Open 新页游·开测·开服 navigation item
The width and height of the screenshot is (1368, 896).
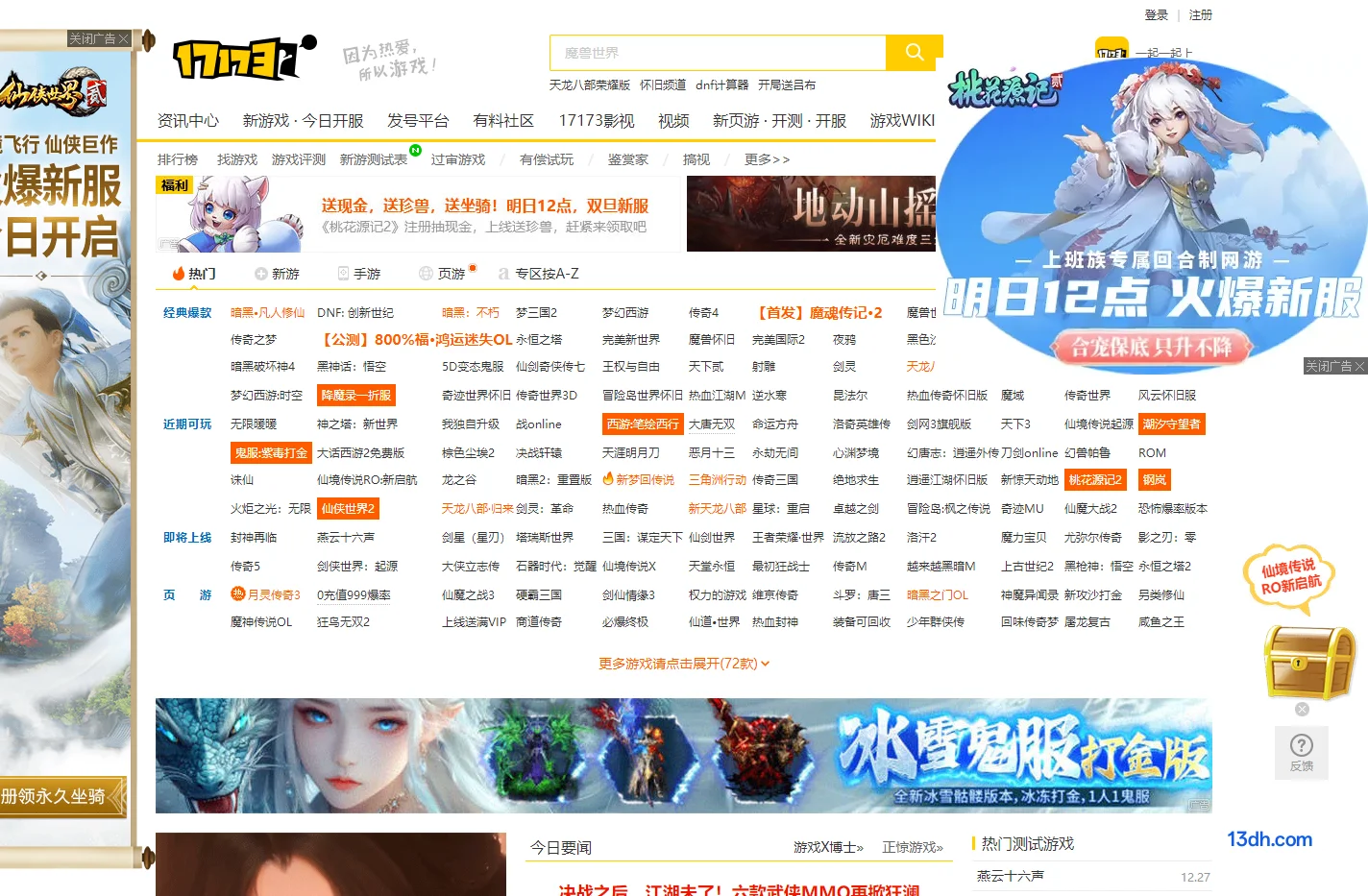coord(779,120)
